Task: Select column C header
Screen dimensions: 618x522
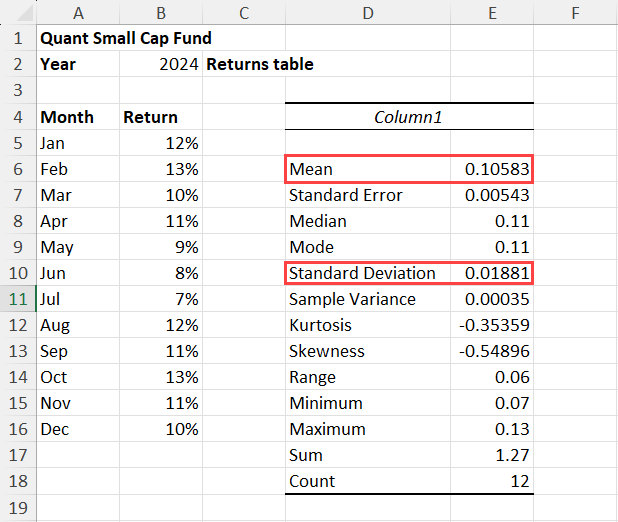Action: point(244,13)
